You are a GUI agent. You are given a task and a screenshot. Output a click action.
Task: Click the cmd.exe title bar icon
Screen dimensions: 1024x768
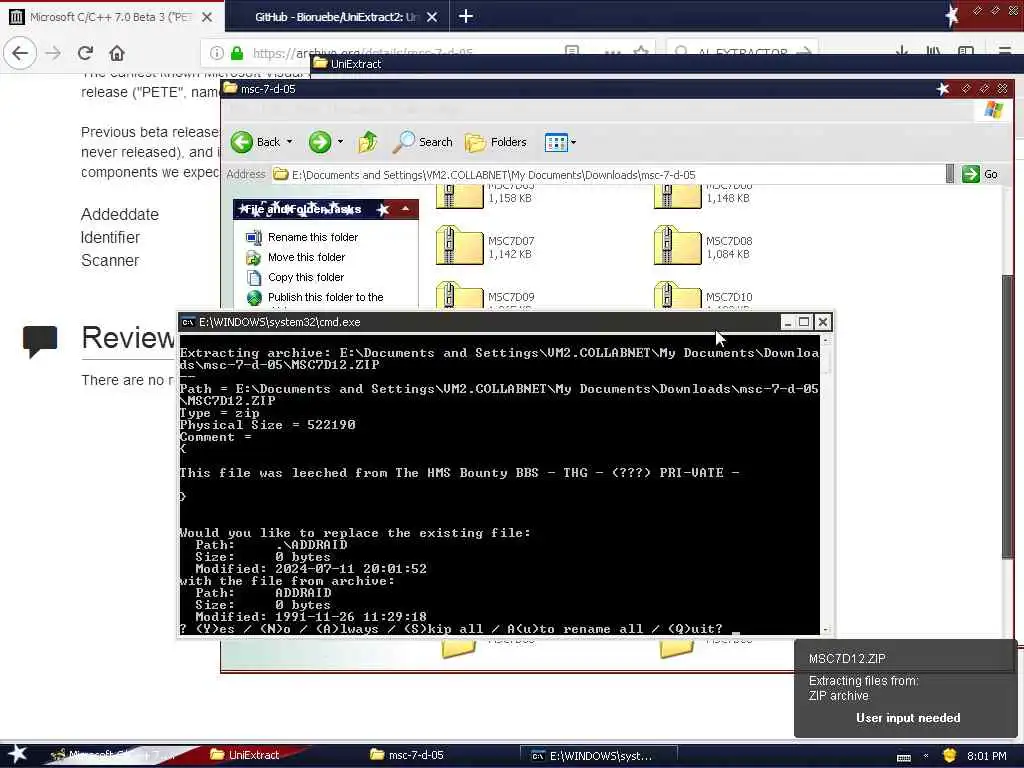point(188,322)
